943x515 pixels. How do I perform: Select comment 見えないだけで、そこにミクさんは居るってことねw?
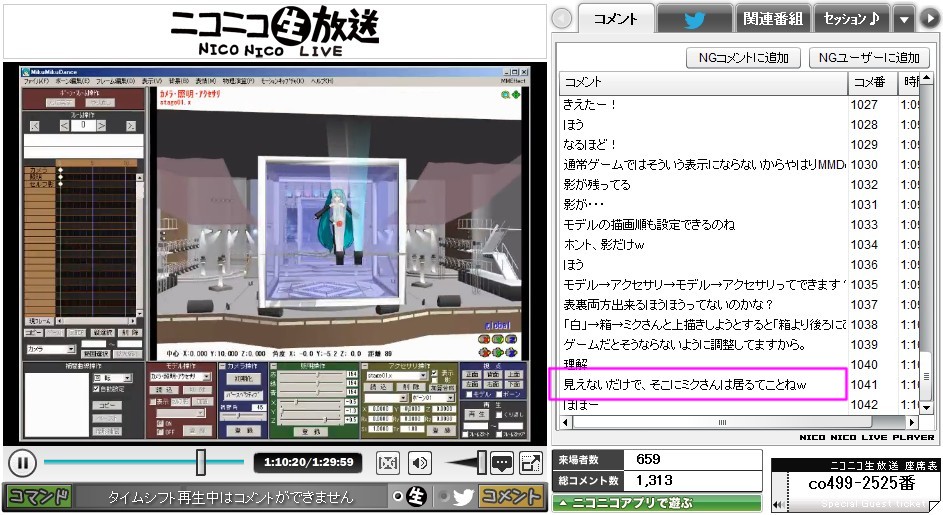click(x=738, y=384)
